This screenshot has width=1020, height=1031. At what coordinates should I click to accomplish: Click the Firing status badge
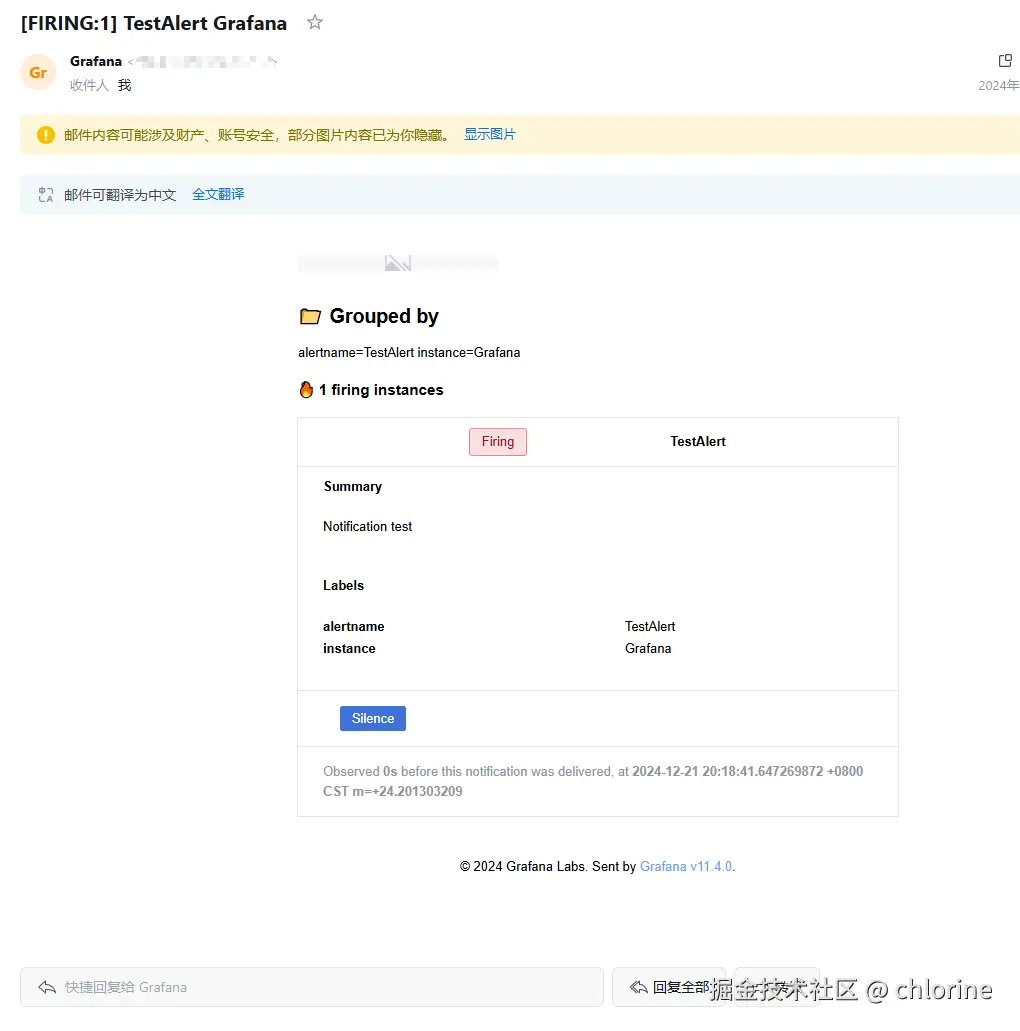click(498, 442)
